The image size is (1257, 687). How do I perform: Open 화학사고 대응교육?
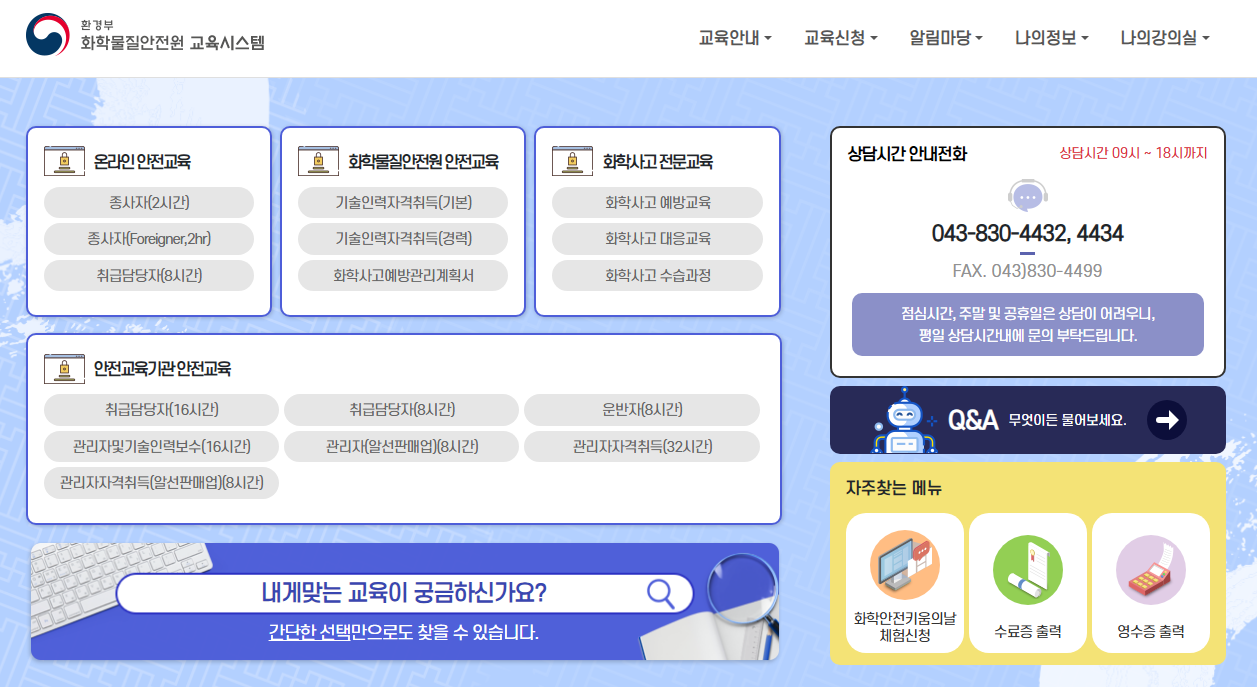click(x=657, y=239)
